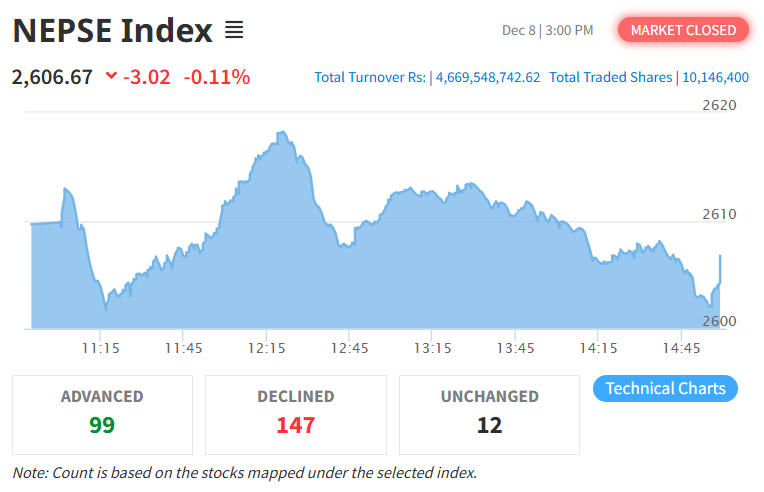Viewport: 764px width, 492px height.
Task: Click the chart peak near 12:15
Action: click(x=282, y=132)
